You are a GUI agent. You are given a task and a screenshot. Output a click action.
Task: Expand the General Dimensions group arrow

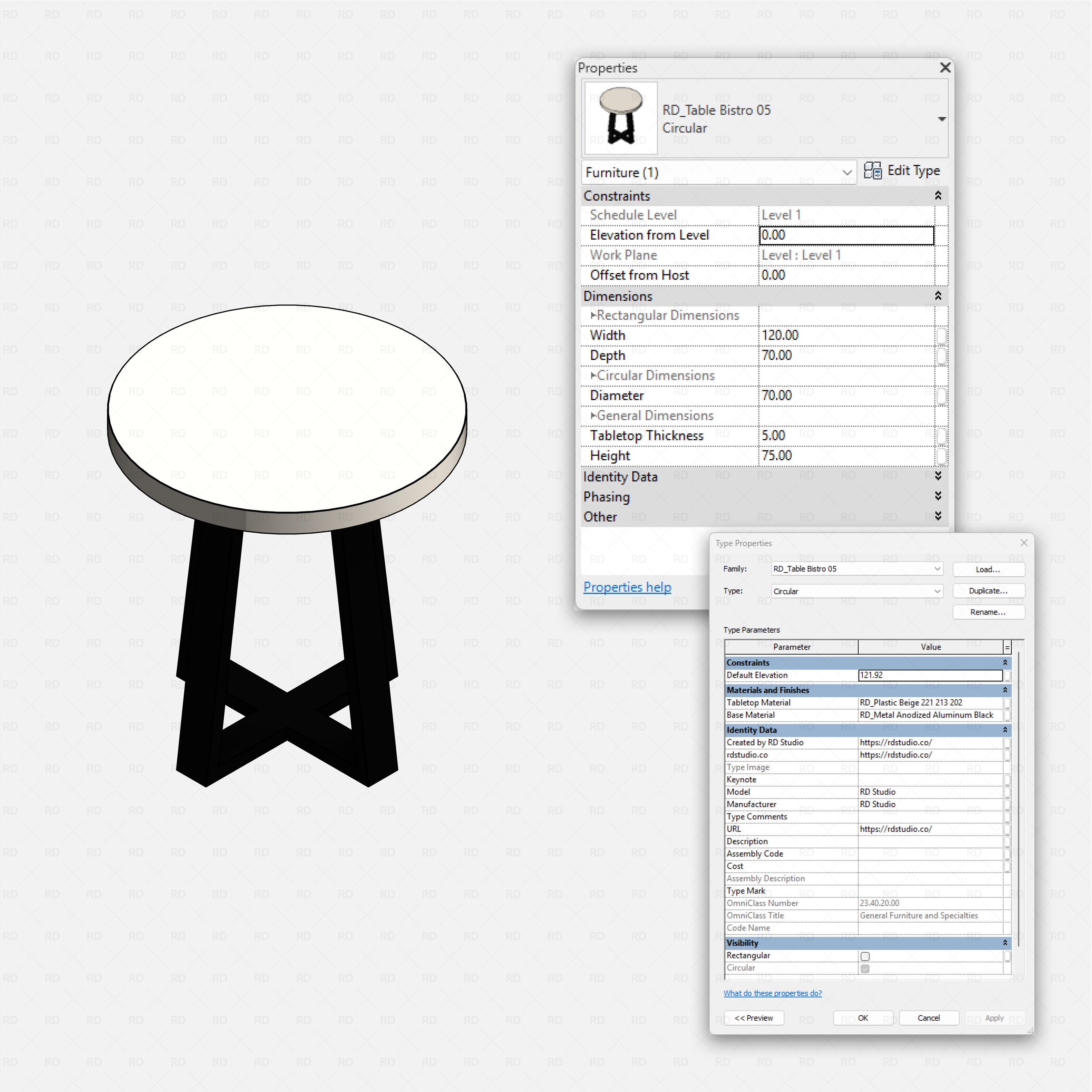593,415
